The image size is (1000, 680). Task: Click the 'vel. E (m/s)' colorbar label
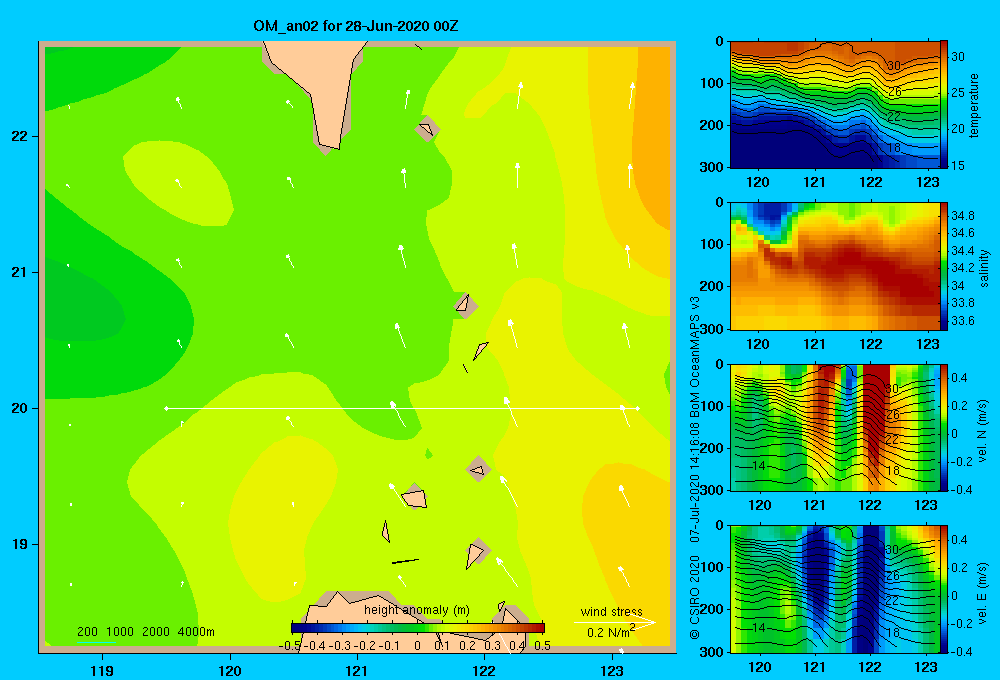pyautogui.click(x=983, y=593)
